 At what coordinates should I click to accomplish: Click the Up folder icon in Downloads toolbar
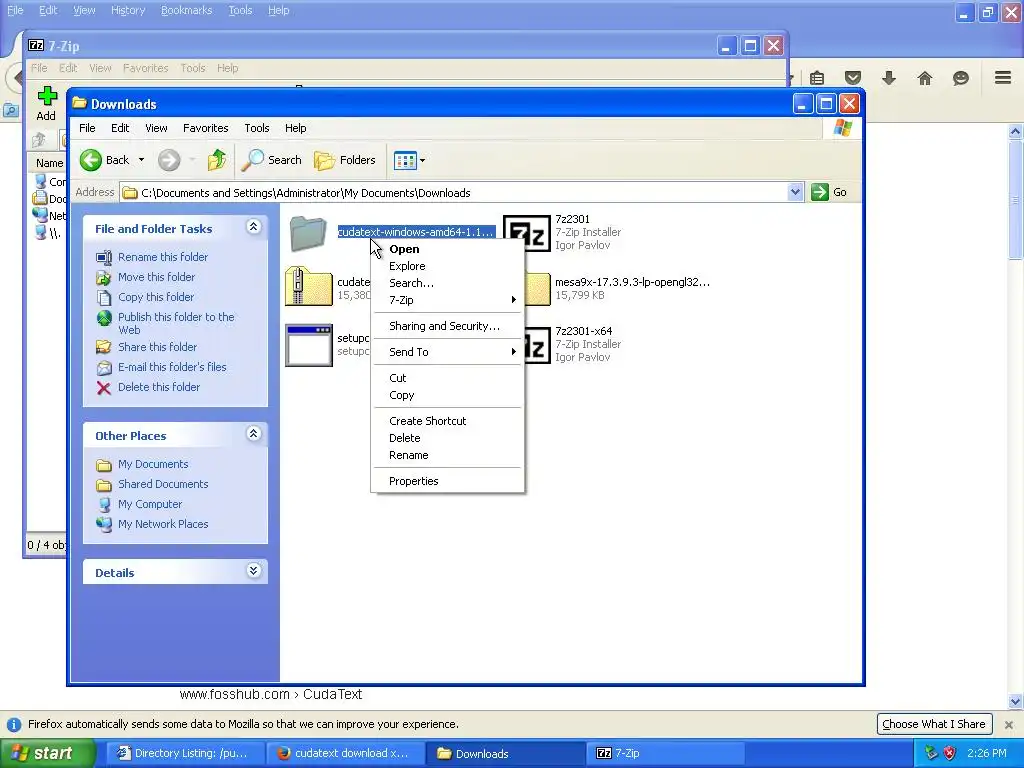[x=217, y=160]
